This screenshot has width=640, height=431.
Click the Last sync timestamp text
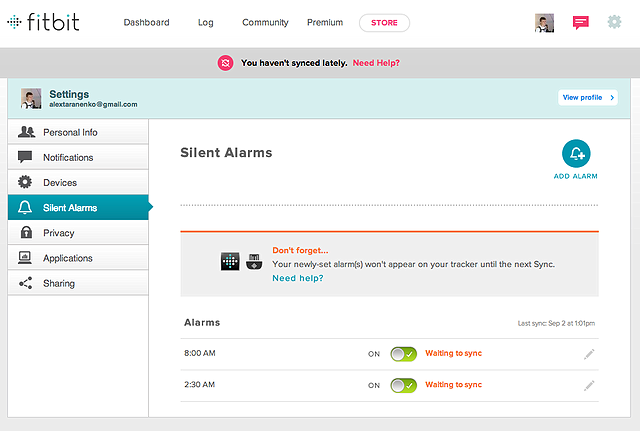click(x=556, y=323)
